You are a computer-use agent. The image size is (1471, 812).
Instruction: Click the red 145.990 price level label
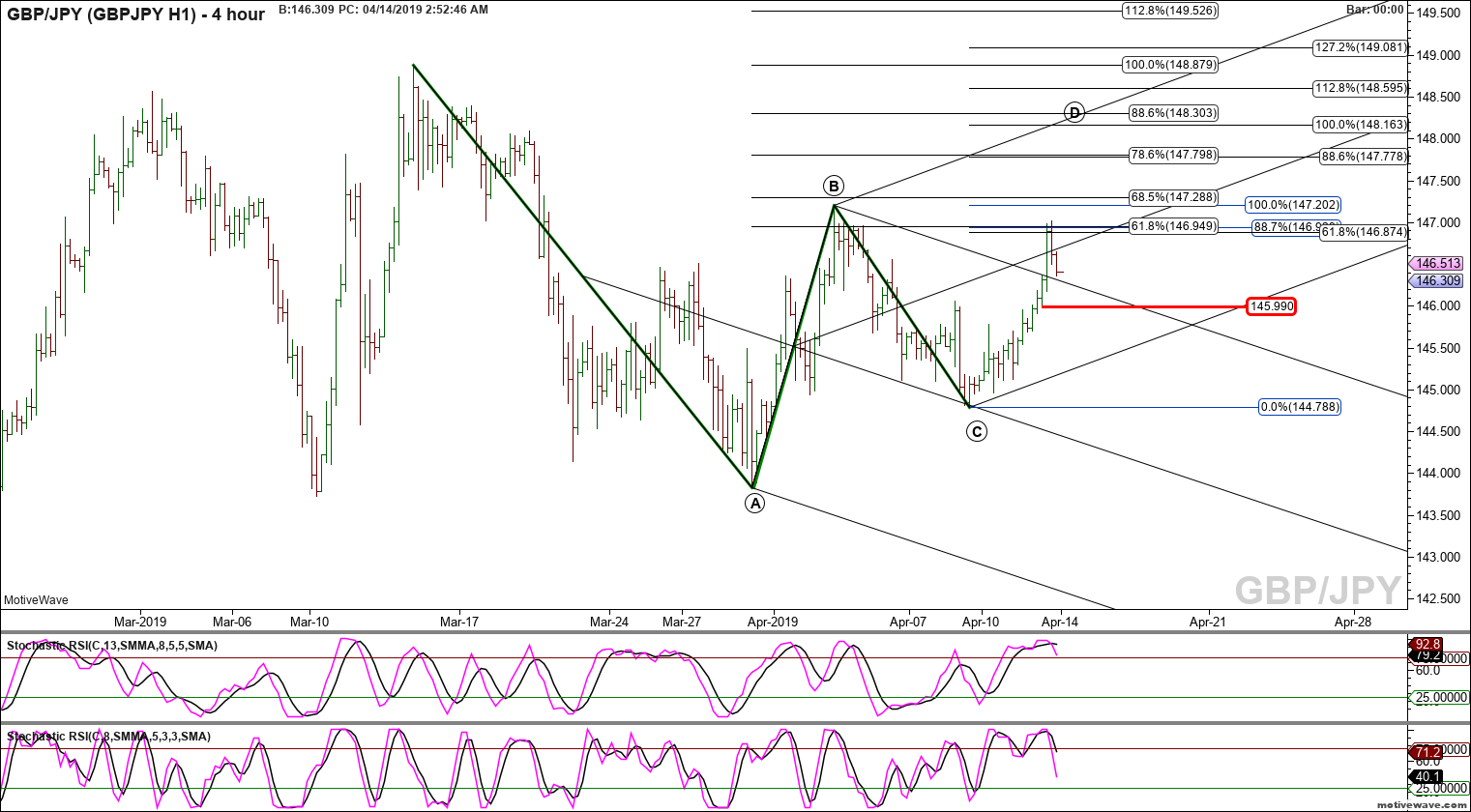(1271, 306)
